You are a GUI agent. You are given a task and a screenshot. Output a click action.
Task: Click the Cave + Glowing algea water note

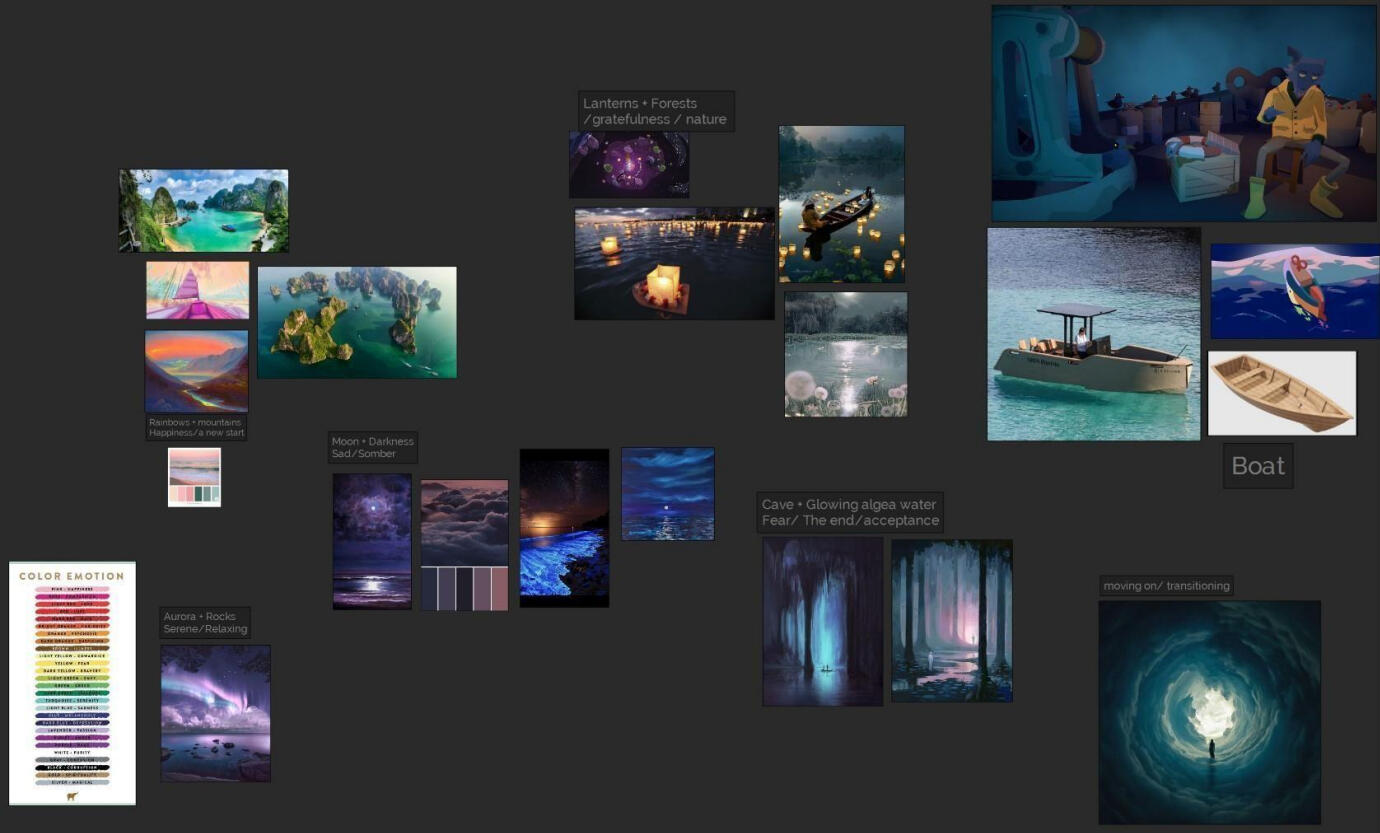click(849, 511)
